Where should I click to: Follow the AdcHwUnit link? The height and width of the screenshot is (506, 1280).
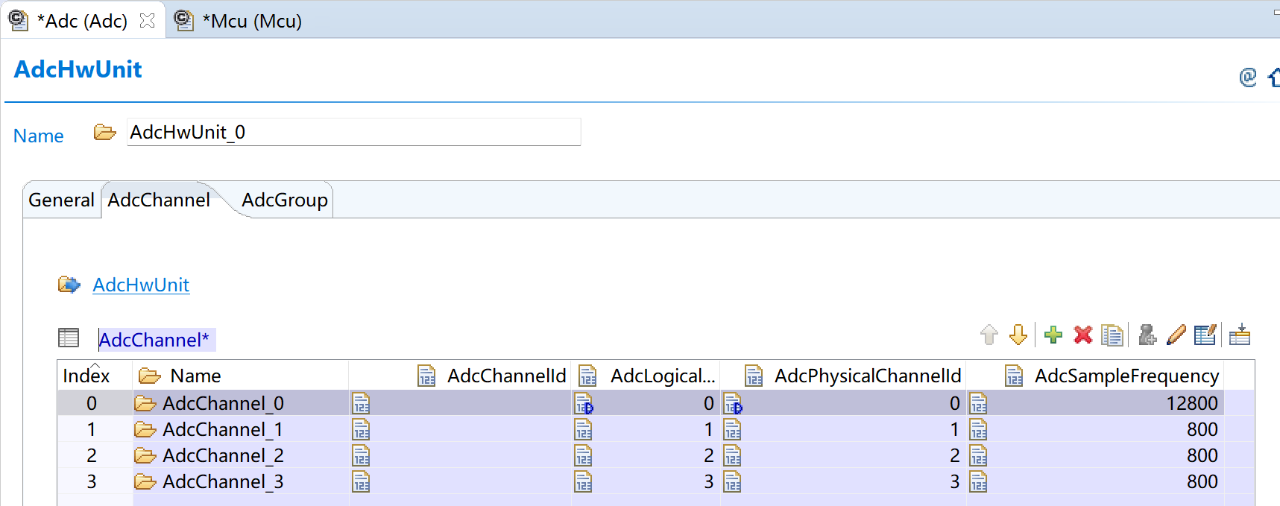[141, 285]
